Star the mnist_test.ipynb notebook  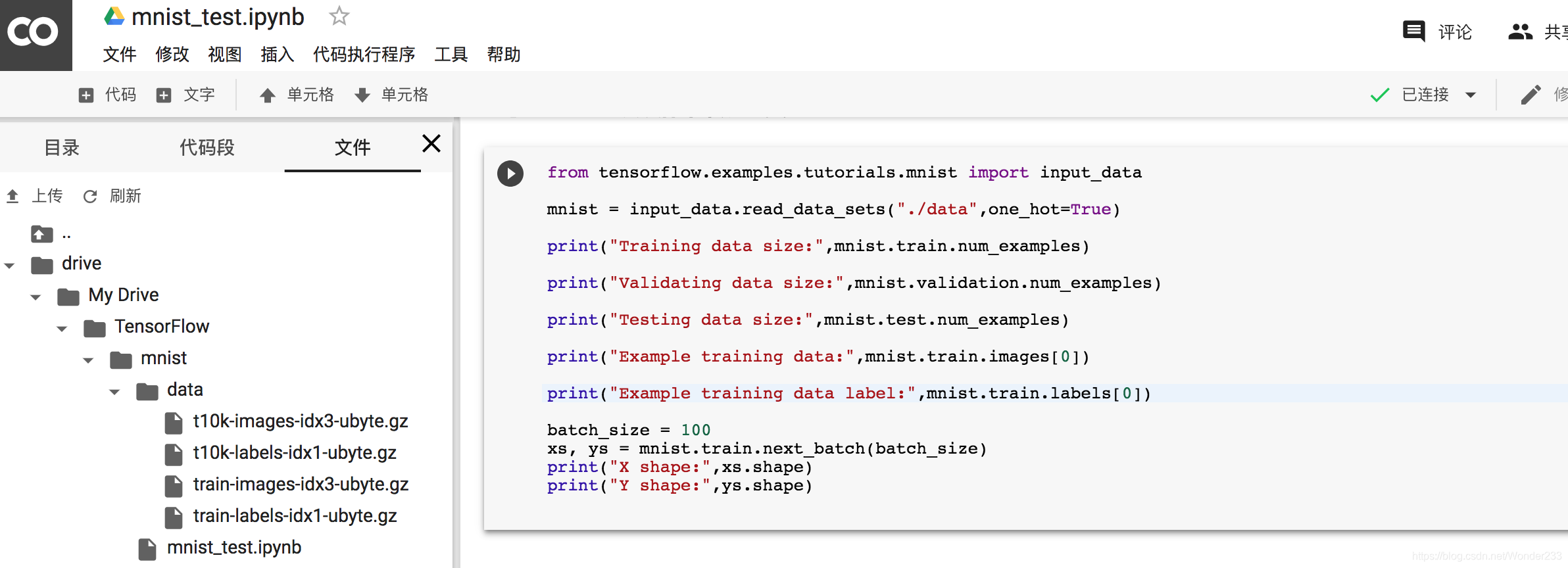pos(339,16)
